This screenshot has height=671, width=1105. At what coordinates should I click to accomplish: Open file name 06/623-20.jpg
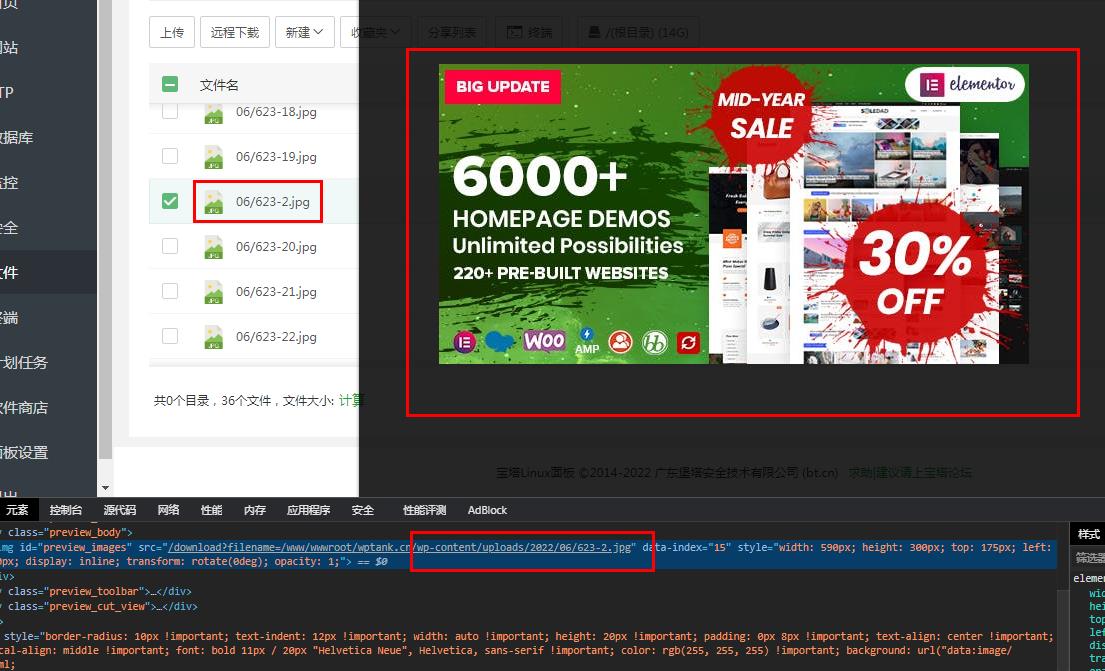(276, 247)
